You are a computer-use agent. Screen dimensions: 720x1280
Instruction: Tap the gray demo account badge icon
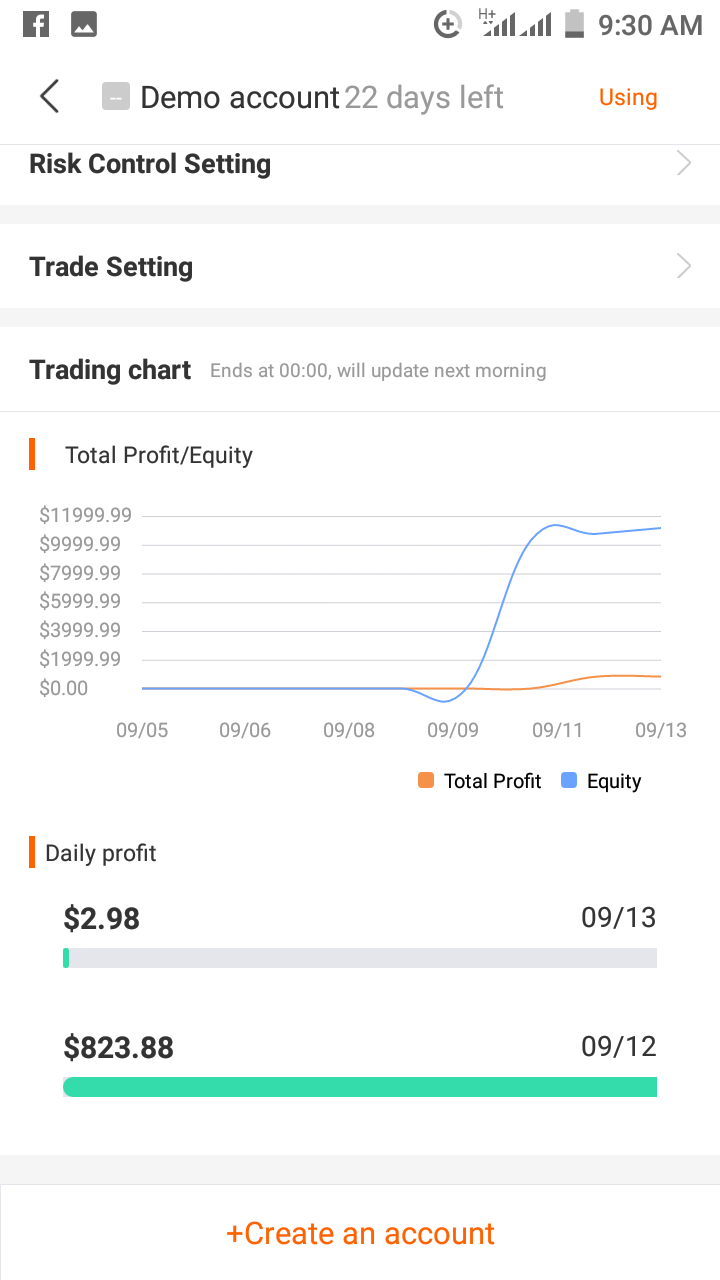tap(116, 97)
